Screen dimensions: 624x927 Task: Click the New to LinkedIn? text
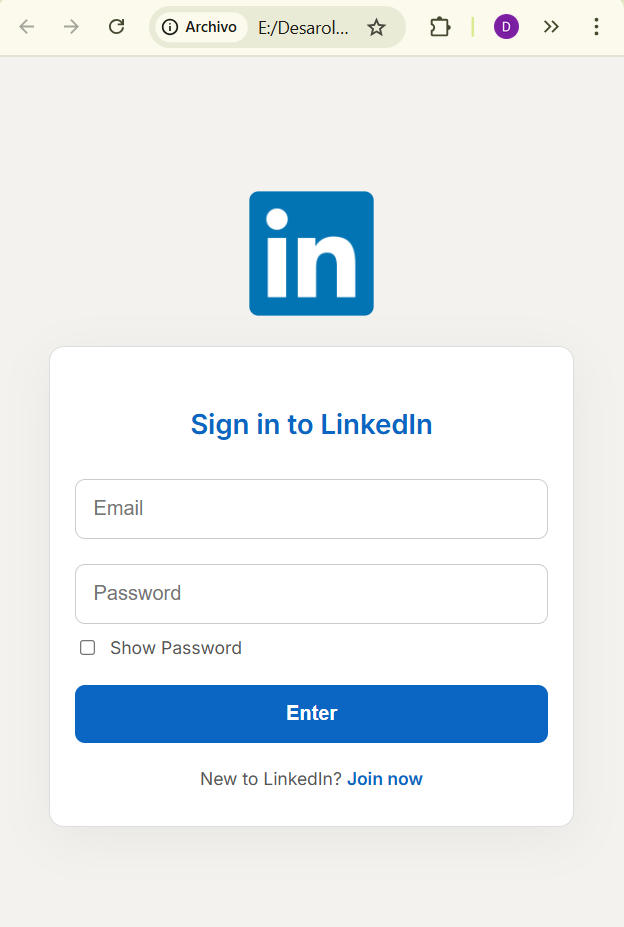click(271, 779)
